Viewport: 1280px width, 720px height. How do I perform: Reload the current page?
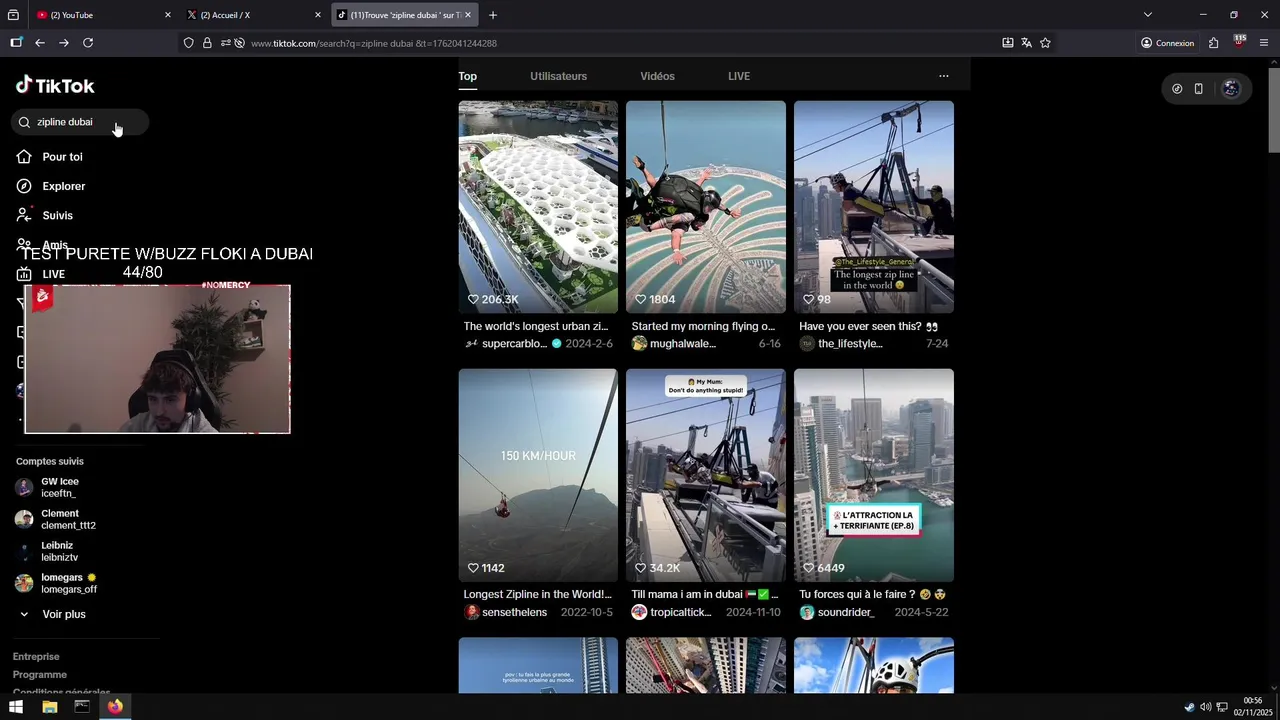coord(88,43)
